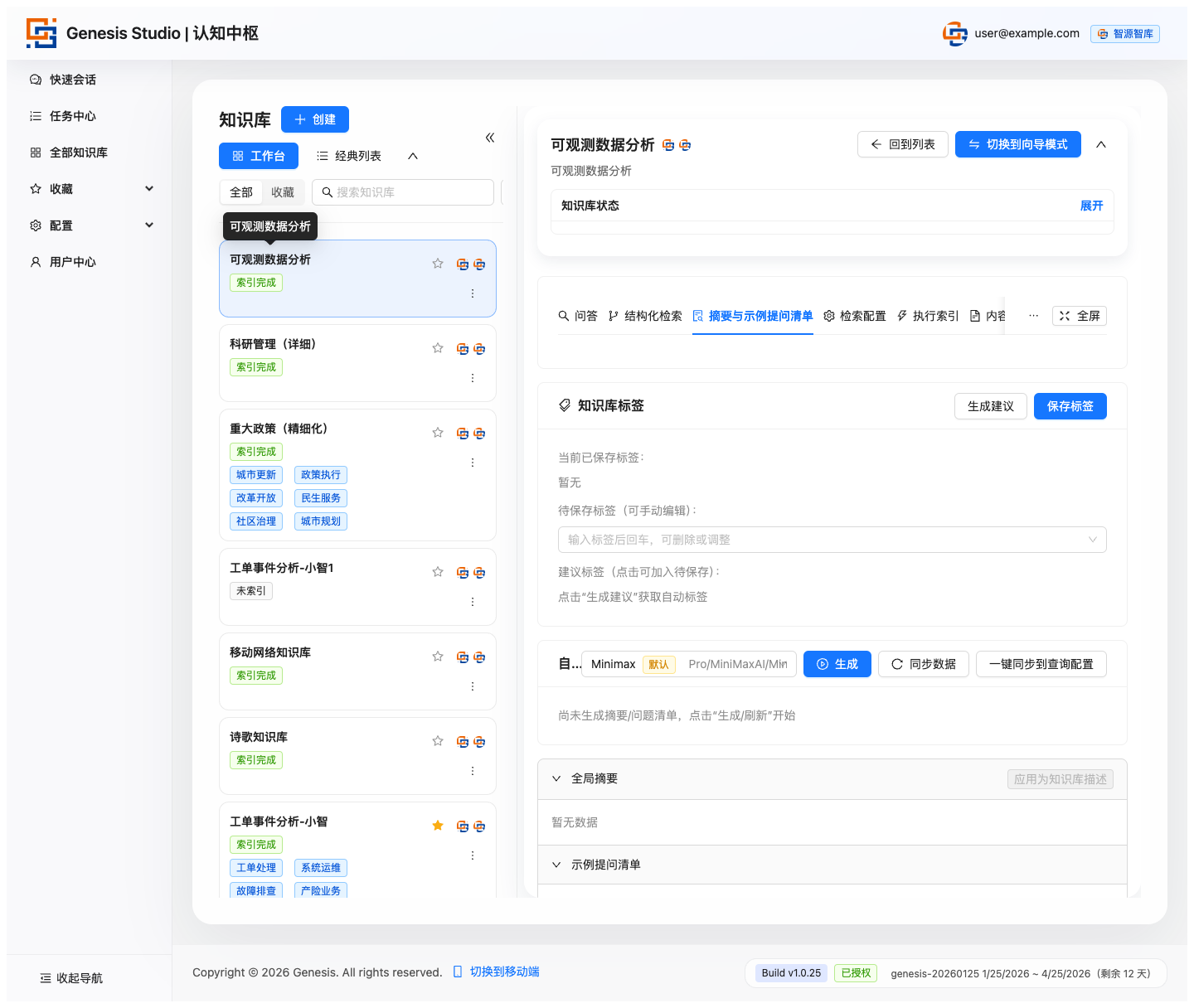Click the 保存标签 button
This screenshot has width=1194, height=1008.
(1070, 406)
